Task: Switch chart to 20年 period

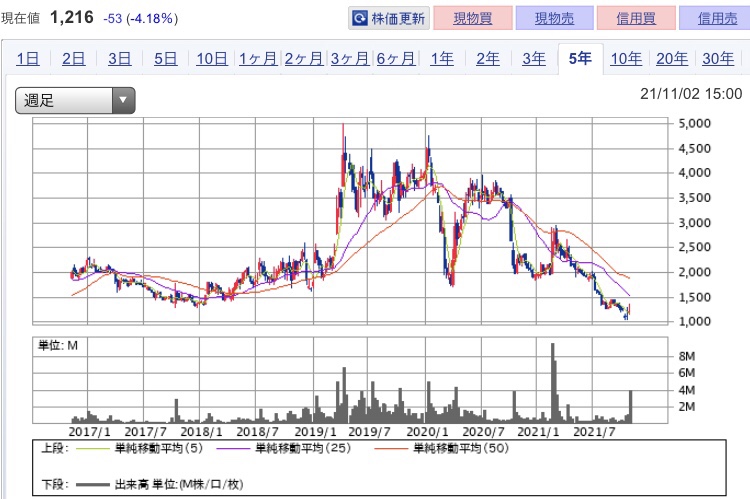Action: click(672, 59)
